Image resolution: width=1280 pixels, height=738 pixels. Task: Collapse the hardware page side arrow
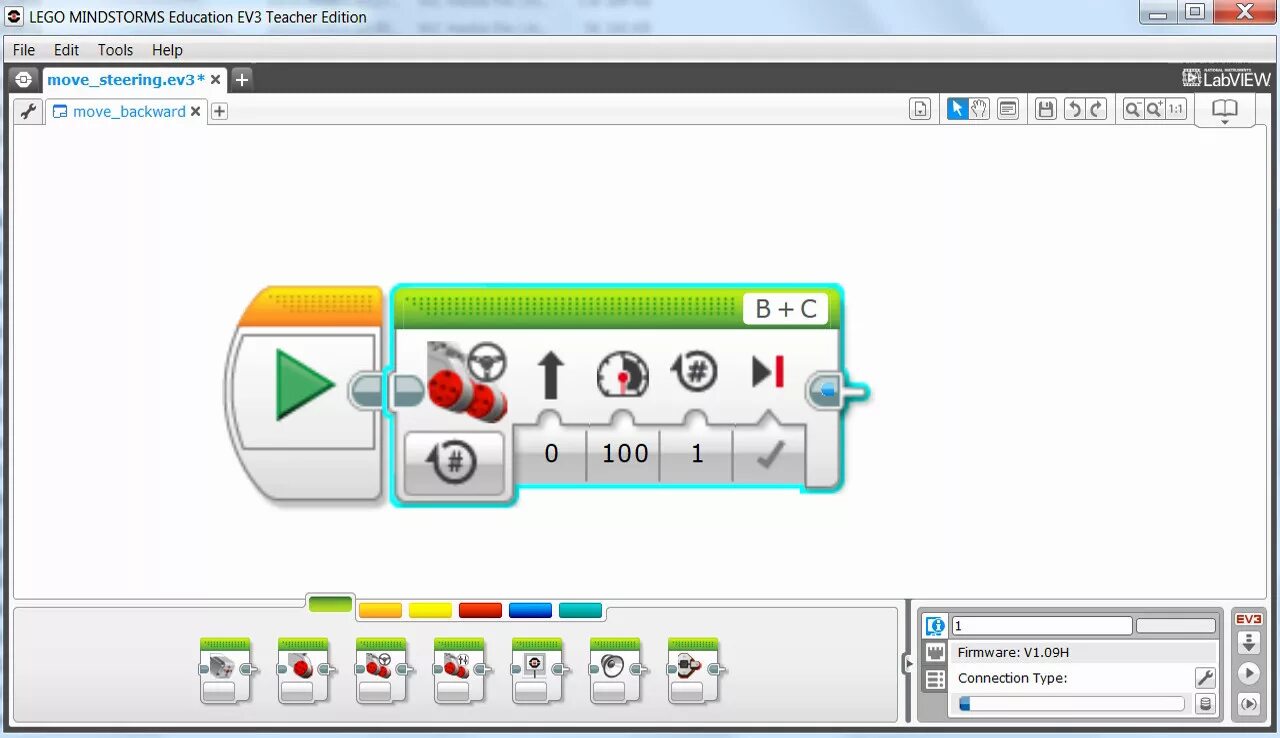908,662
